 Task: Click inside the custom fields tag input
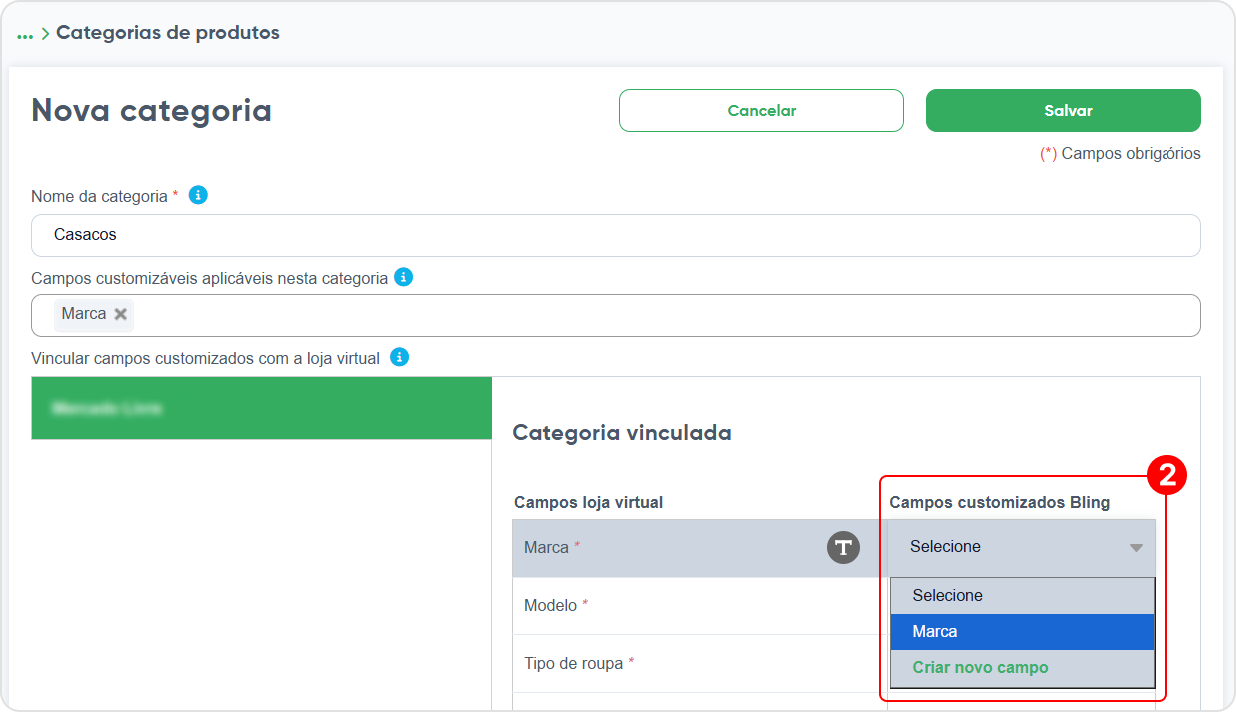[x=616, y=315]
